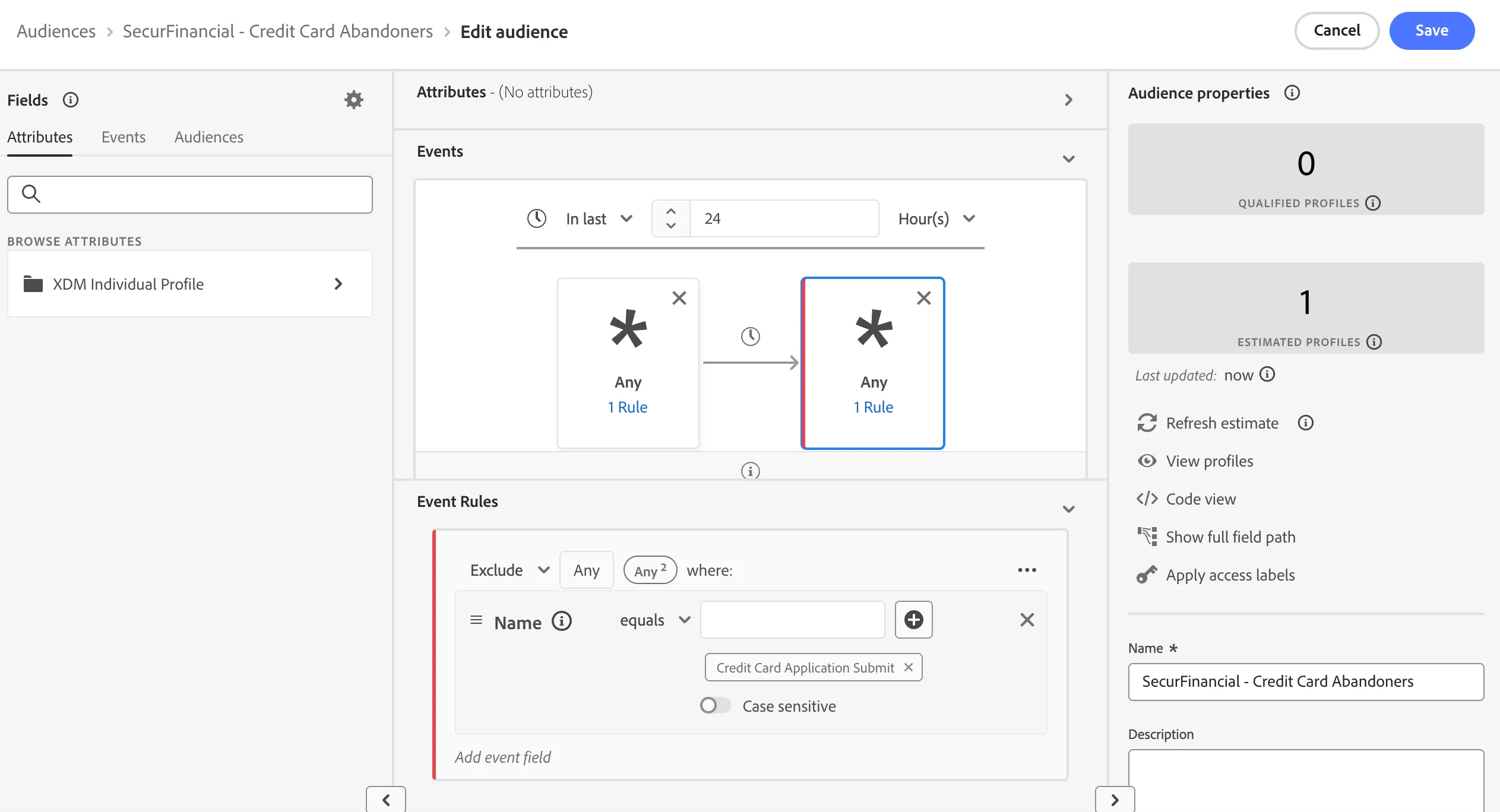Click the add value plus button
This screenshot has width=1500, height=812.
(913, 620)
